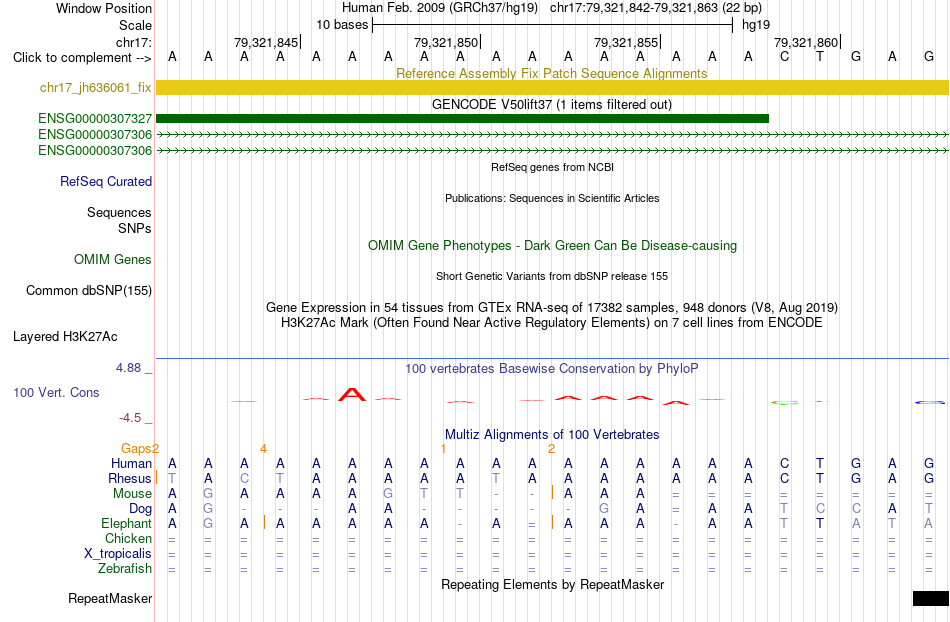This screenshot has height=622, width=950.
Task: Click the 'RepeatMasker' track label
Action: point(110,598)
